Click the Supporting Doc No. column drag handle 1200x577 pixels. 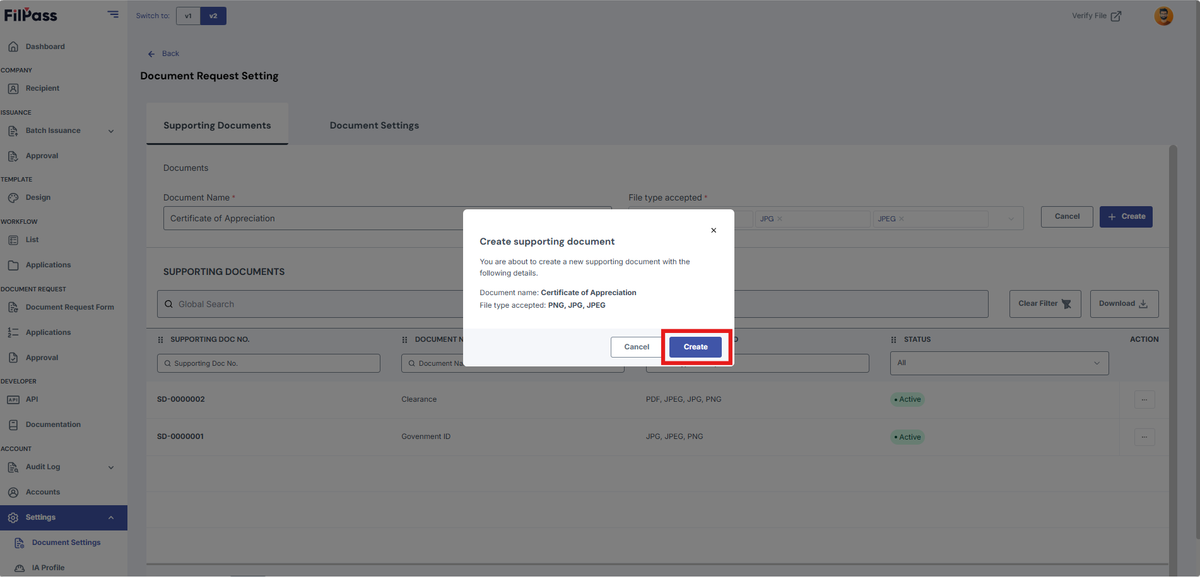161,340
